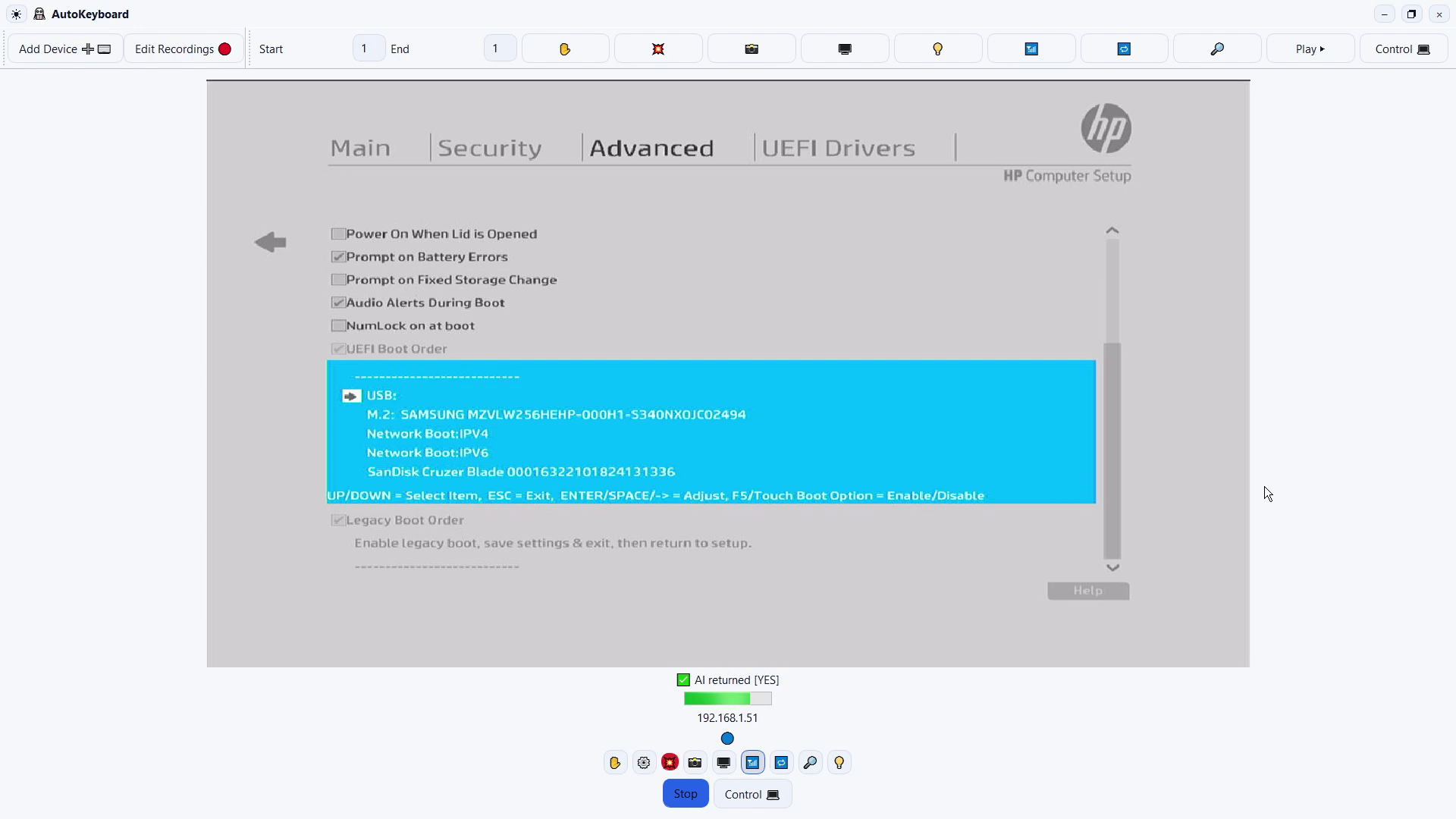
Task: Select the hand tap tool in the toolbar
Action: coord(565,48)
